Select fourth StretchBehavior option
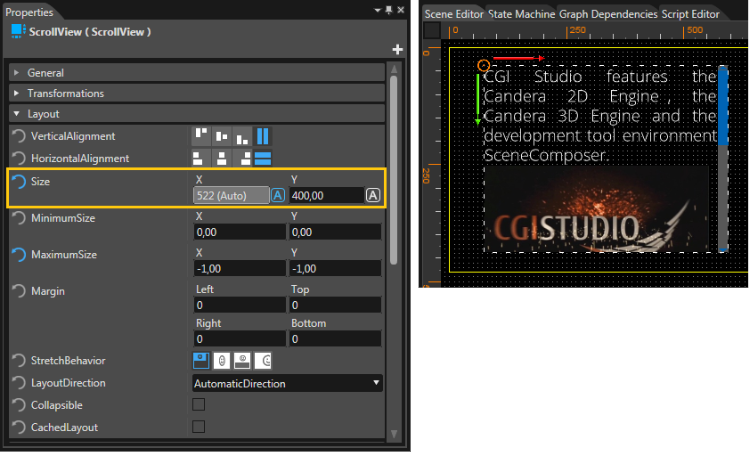This screenshot has height=453, width=750. [263, 361]
